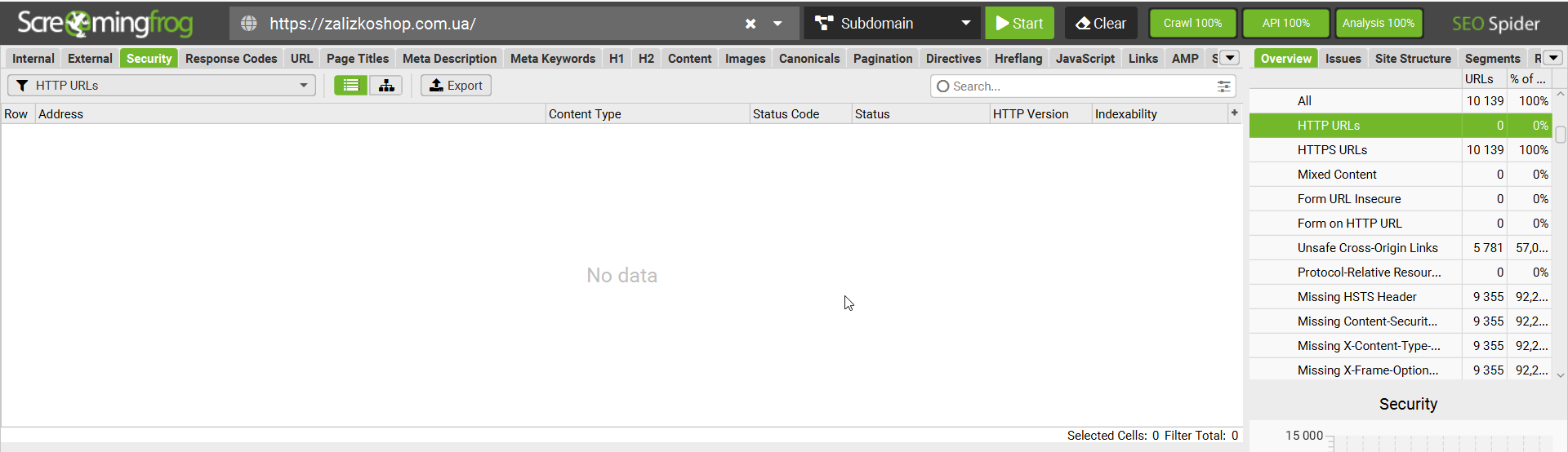Viewport: 1568px width, 452px height.
Task: Select the Missing HSTS Header row
Action: (x=1400, y=296)
